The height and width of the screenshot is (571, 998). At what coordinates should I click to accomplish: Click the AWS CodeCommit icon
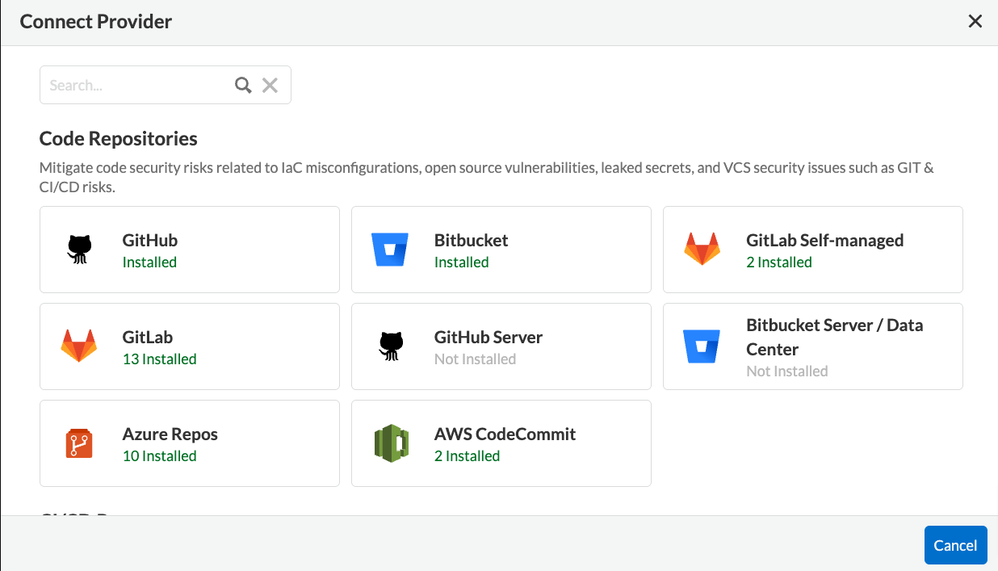tap(391, 443)
